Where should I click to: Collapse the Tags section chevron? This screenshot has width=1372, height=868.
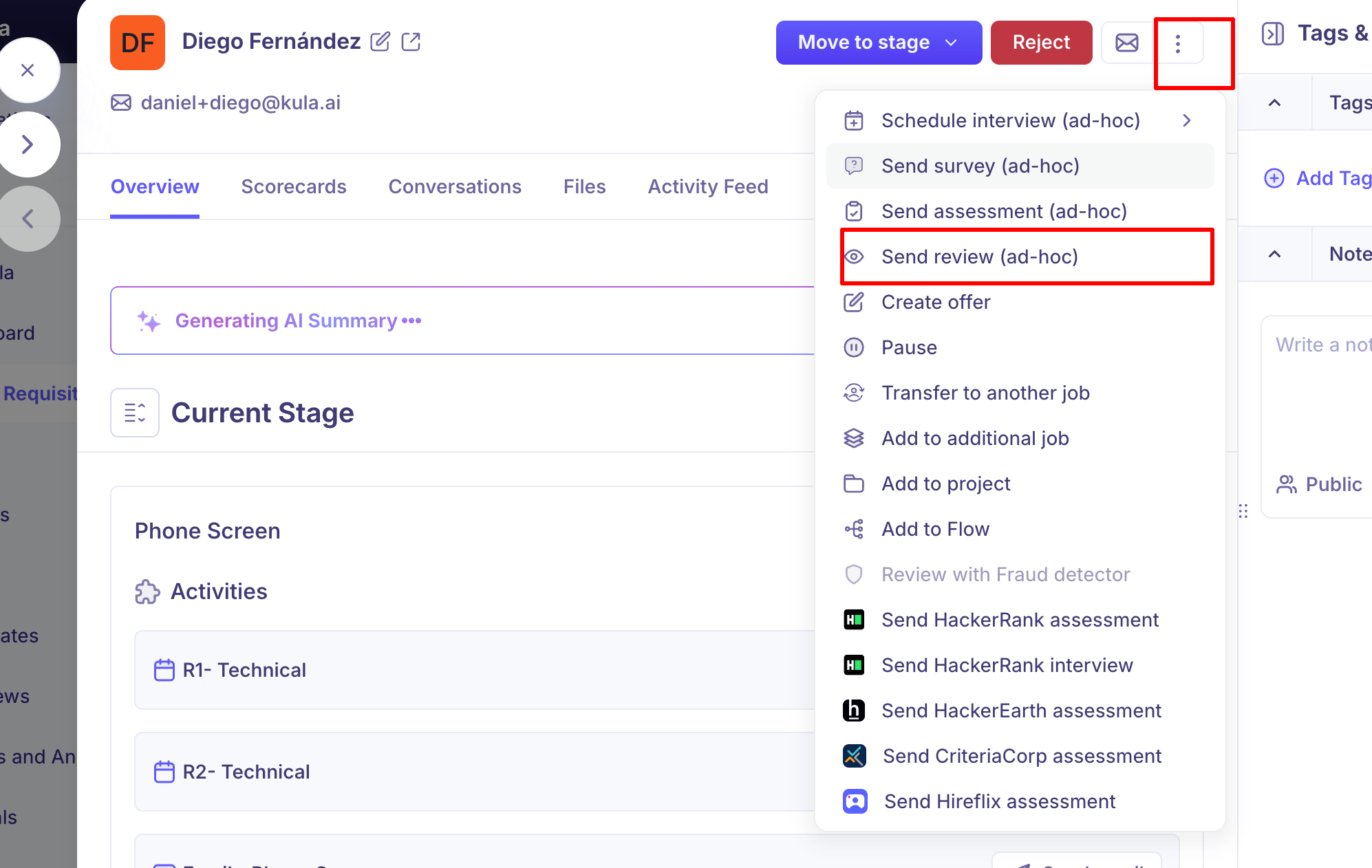coord(1274,102)
